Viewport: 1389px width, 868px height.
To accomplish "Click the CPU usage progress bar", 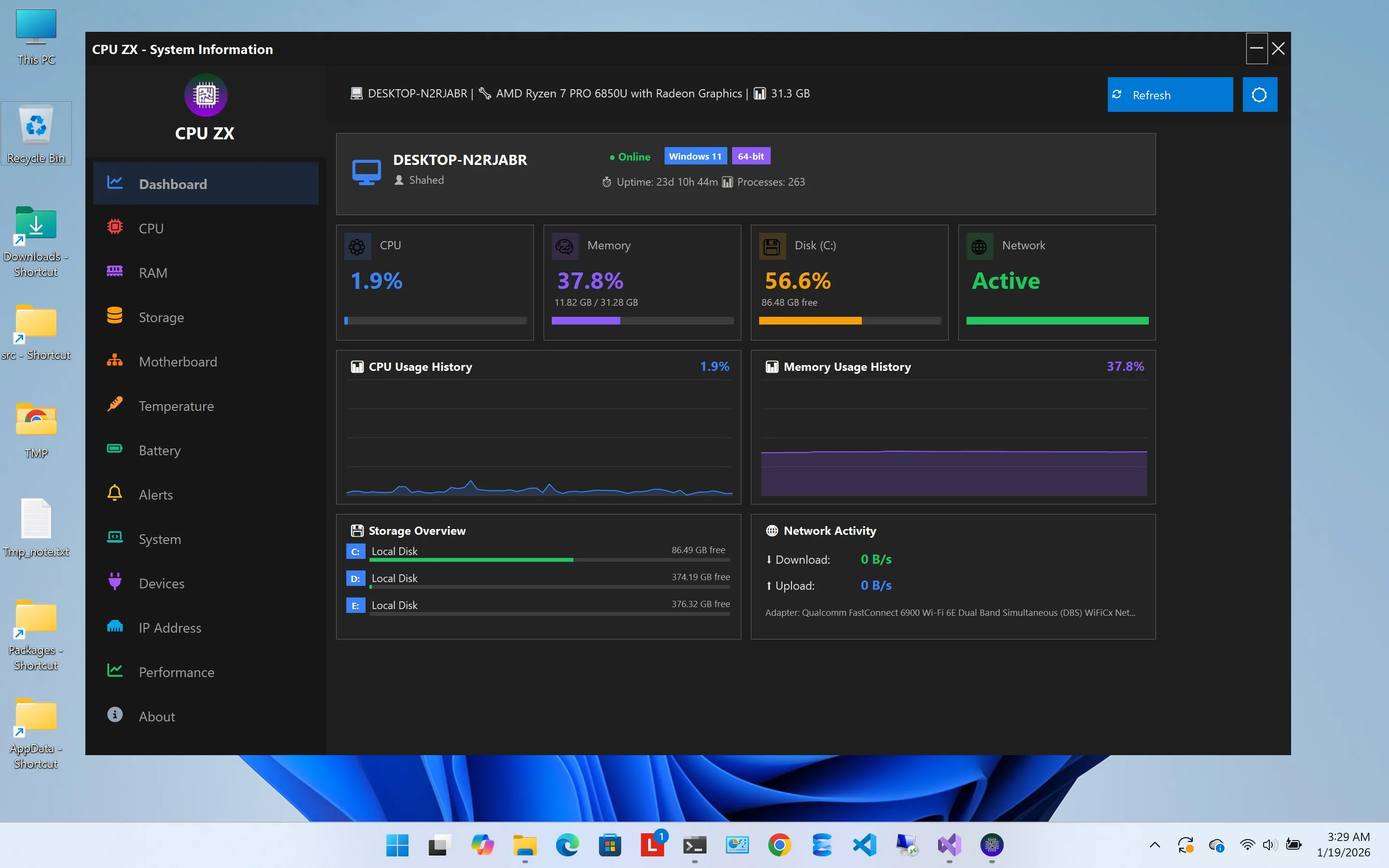I will pyautogui.click(x=435, y=321).
